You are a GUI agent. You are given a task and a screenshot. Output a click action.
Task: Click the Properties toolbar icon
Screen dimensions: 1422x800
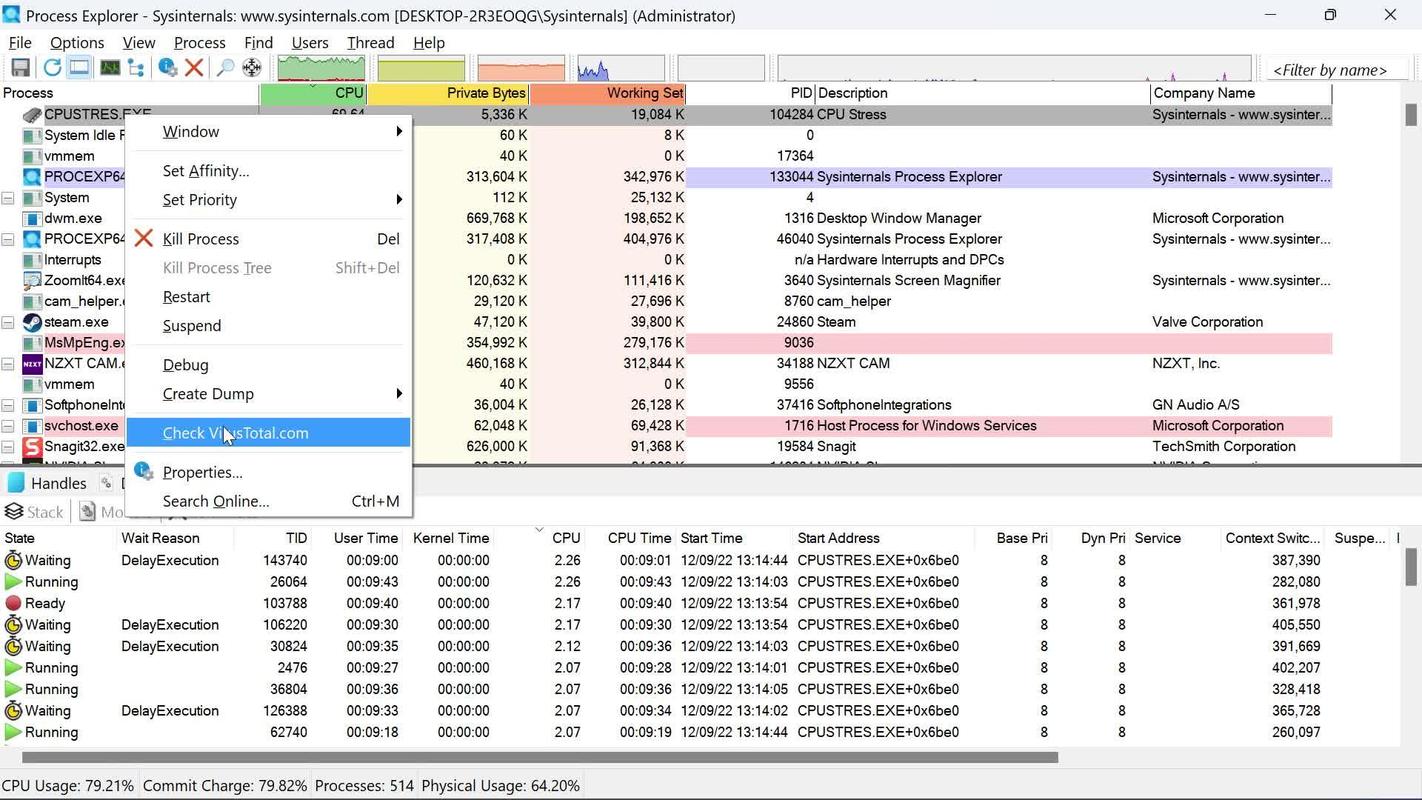[x=168, y=68]
